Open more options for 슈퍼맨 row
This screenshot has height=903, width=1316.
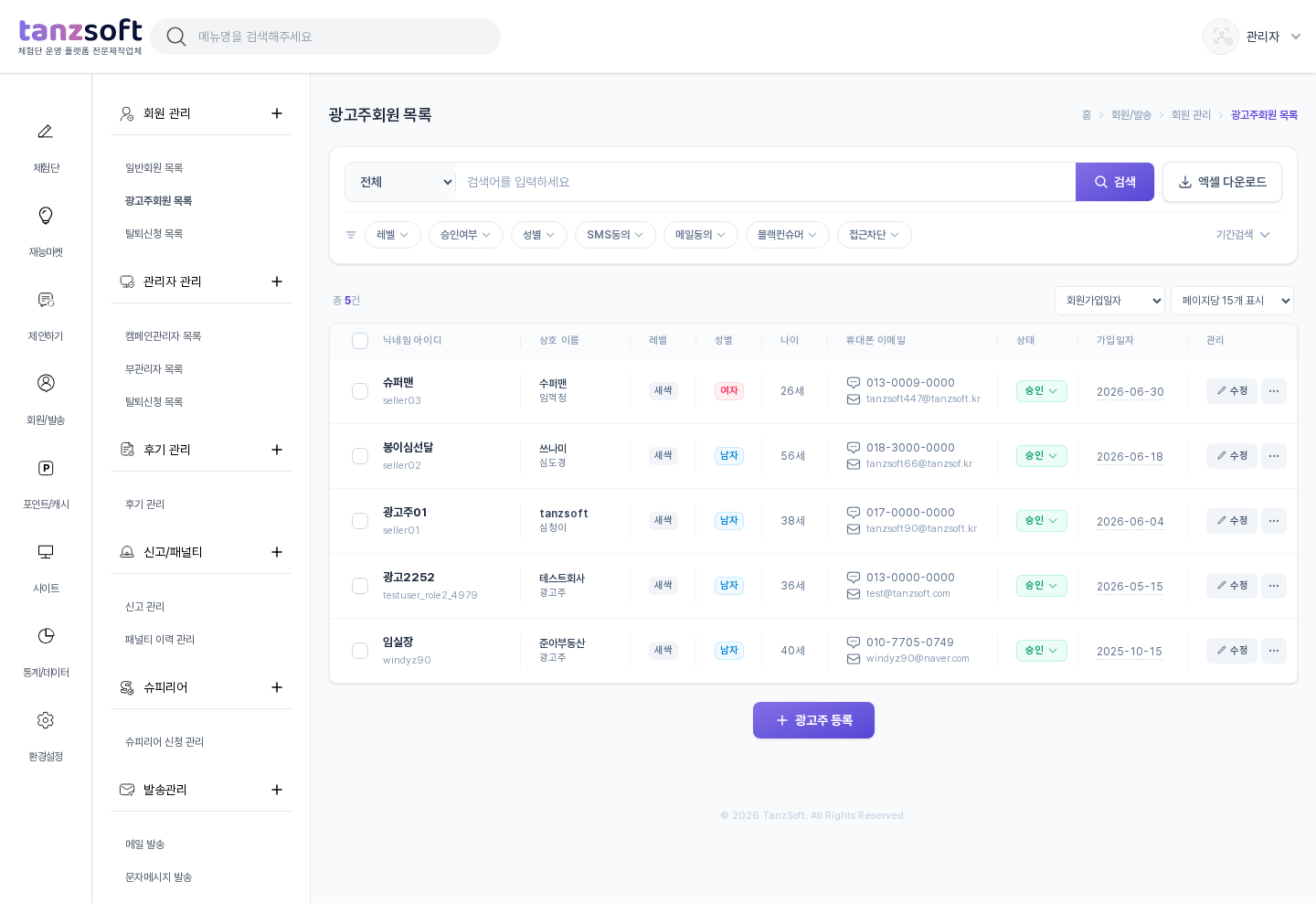pyautogui.click(x=1274, y=391)
